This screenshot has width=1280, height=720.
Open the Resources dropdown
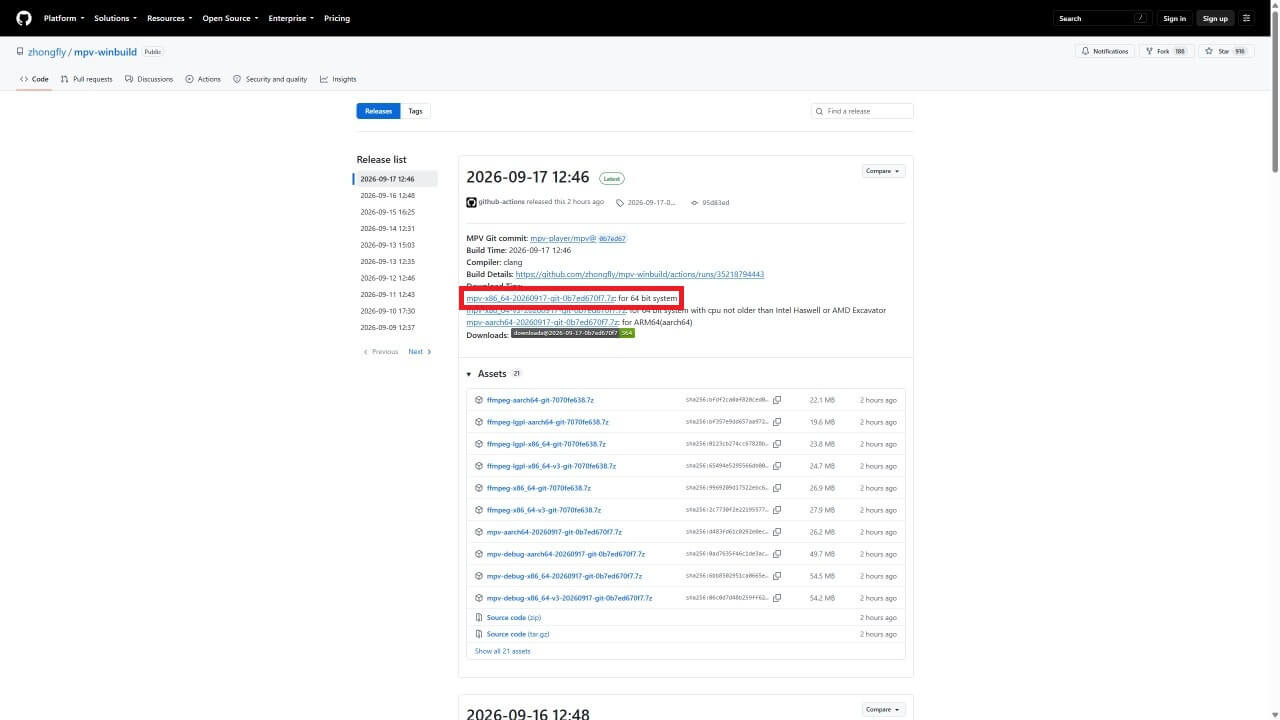170,18
